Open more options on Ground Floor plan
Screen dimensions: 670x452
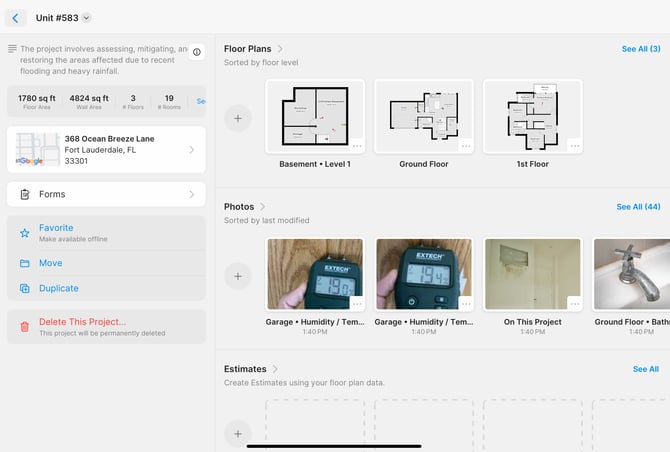[x=465, y=146]
